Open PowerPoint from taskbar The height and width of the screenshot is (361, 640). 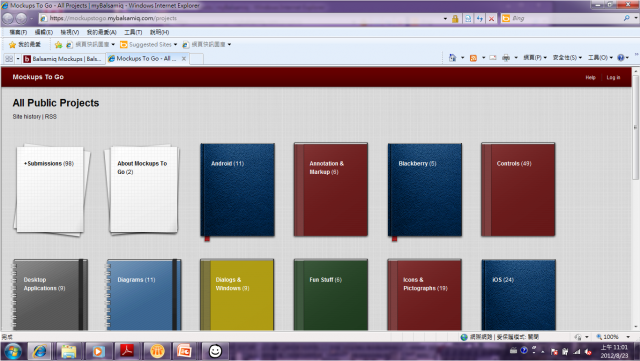[x=184, y=351]
